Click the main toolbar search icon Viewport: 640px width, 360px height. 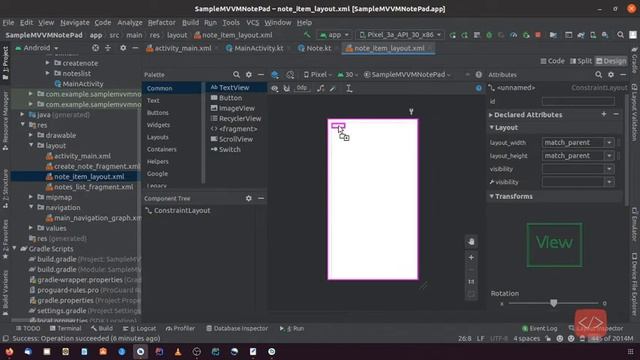click(620, 35)
